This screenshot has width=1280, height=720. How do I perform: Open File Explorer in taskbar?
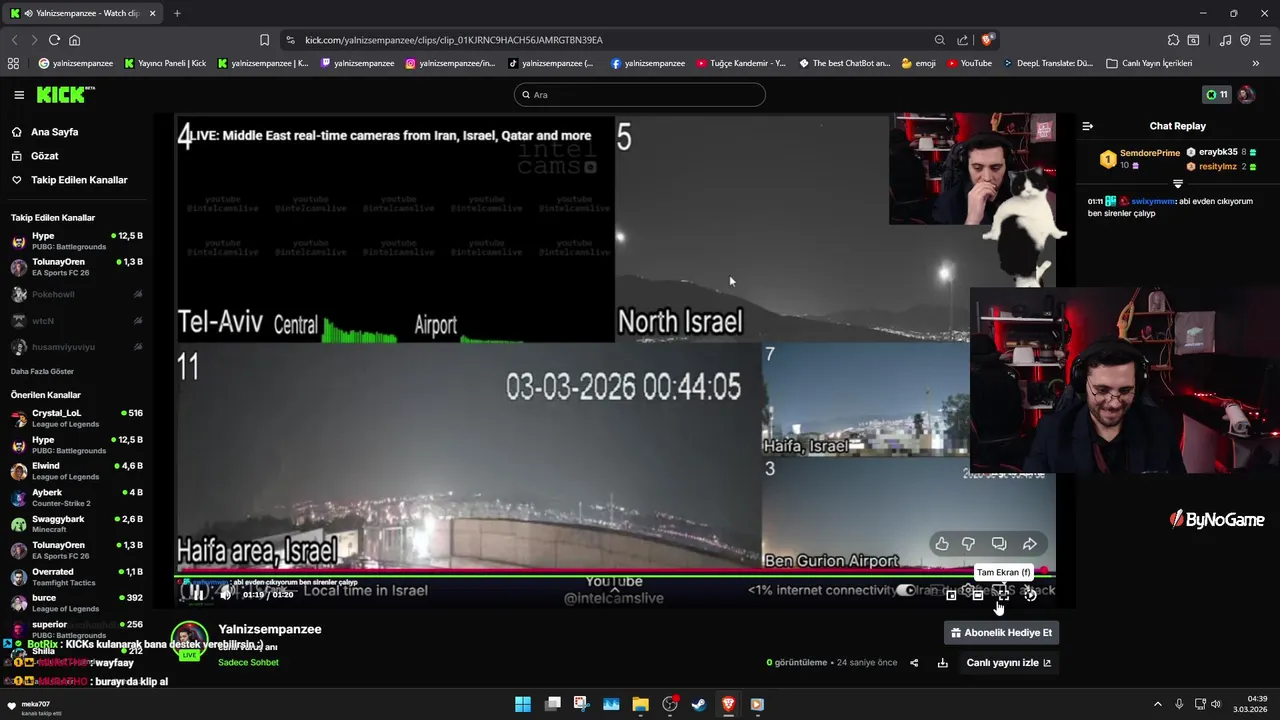pos(640,704)
